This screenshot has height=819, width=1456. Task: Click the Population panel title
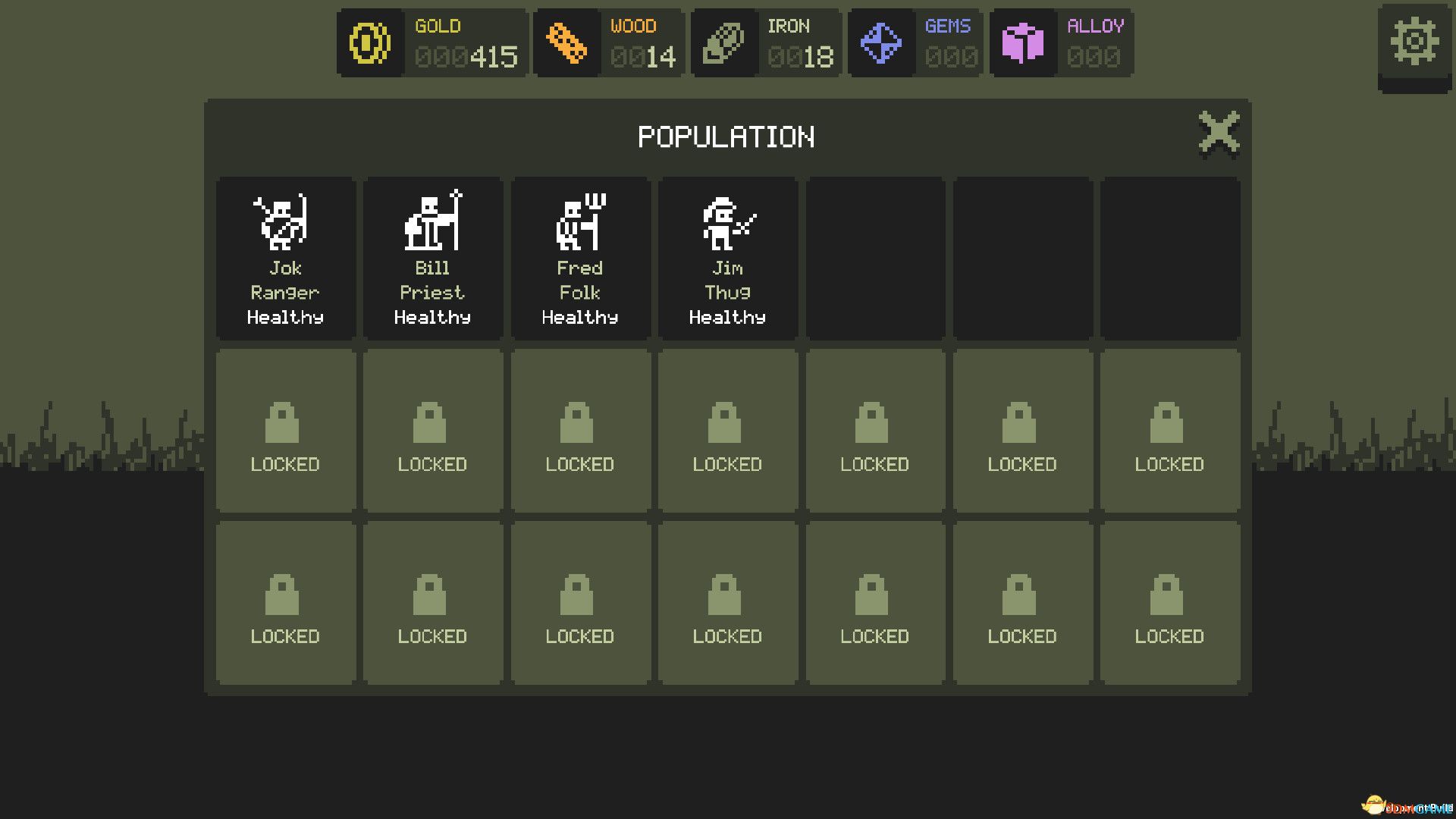pyautogui.click(x=726, y=137)
